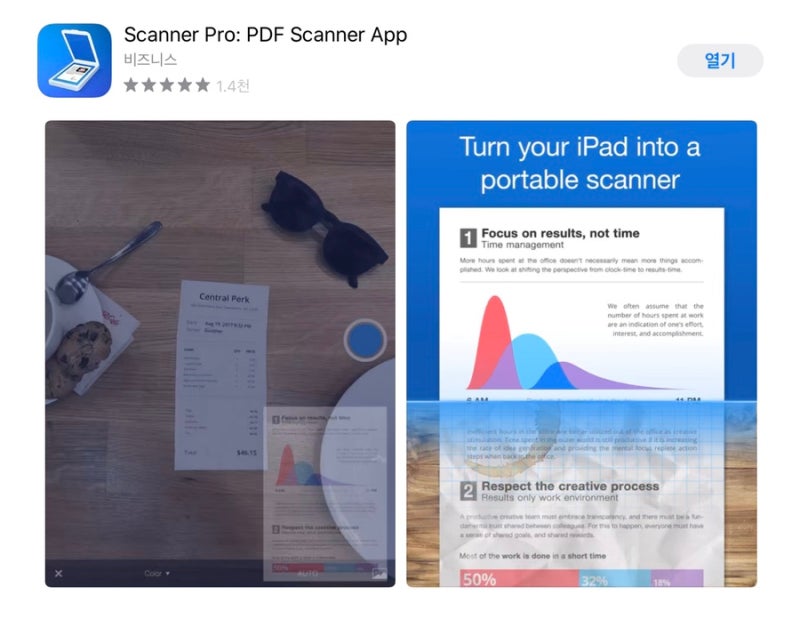The height and width of the screenshot is (619, 800).
Task: Open the 'Turn your iPad' preview screenshot
Action: (582, 354)
